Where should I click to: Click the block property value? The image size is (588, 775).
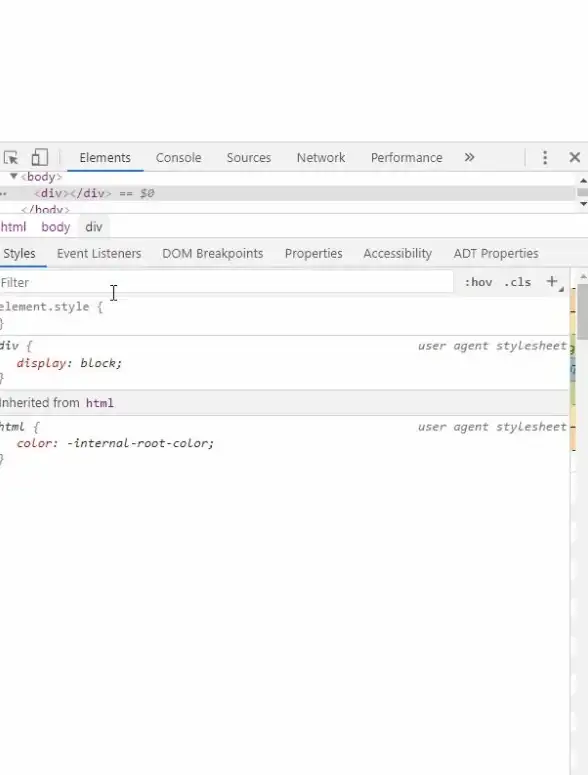pos(98,363)
